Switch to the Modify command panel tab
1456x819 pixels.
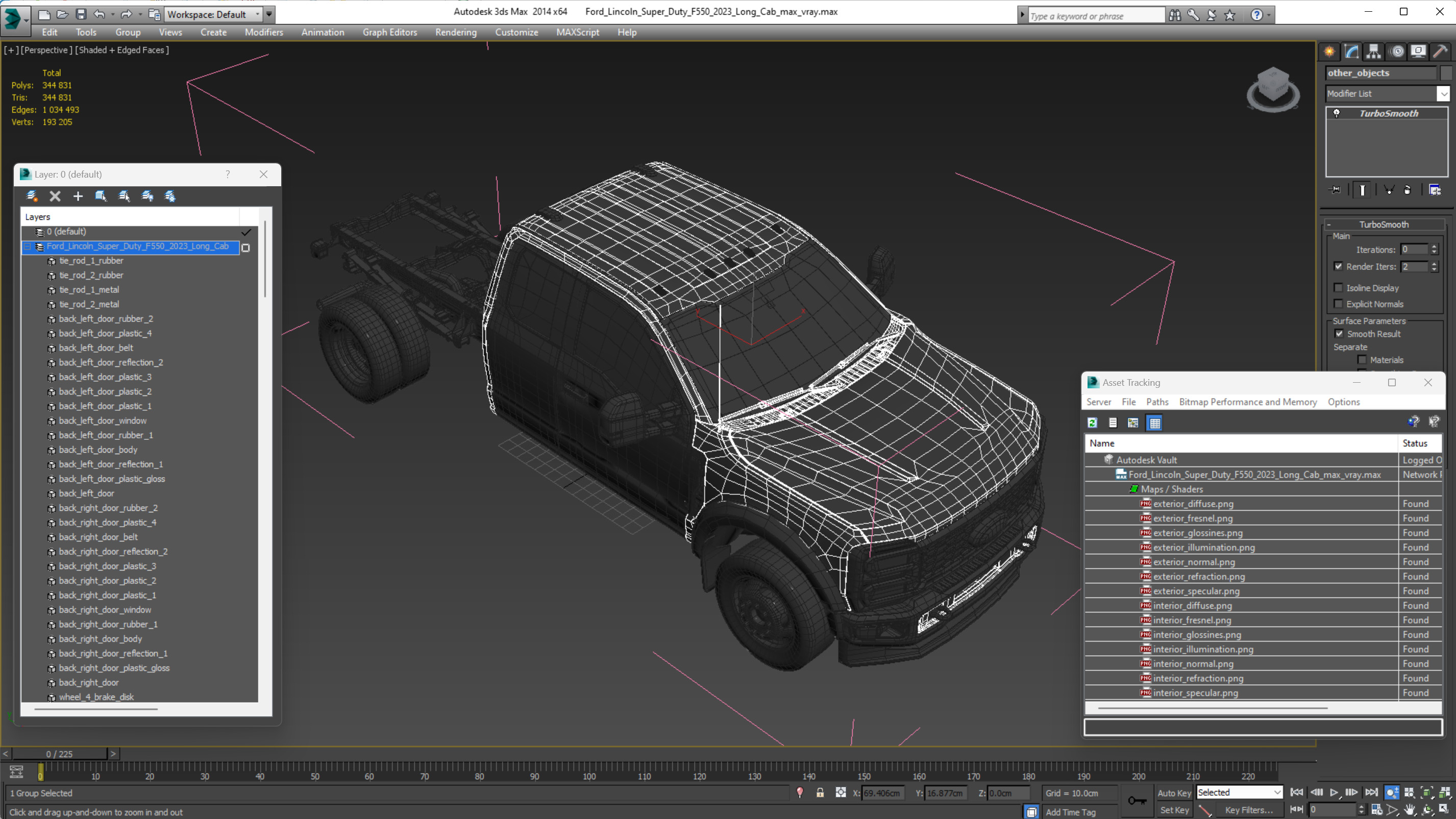tap(1351, 52)
